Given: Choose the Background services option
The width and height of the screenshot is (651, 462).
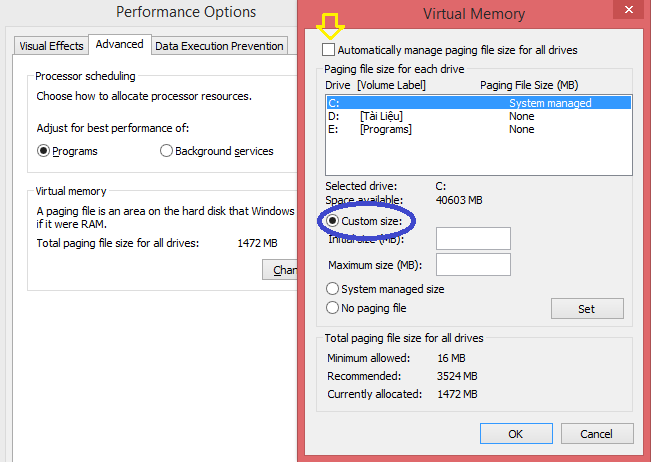Looking at the screenshot, I should coord(166,151).
